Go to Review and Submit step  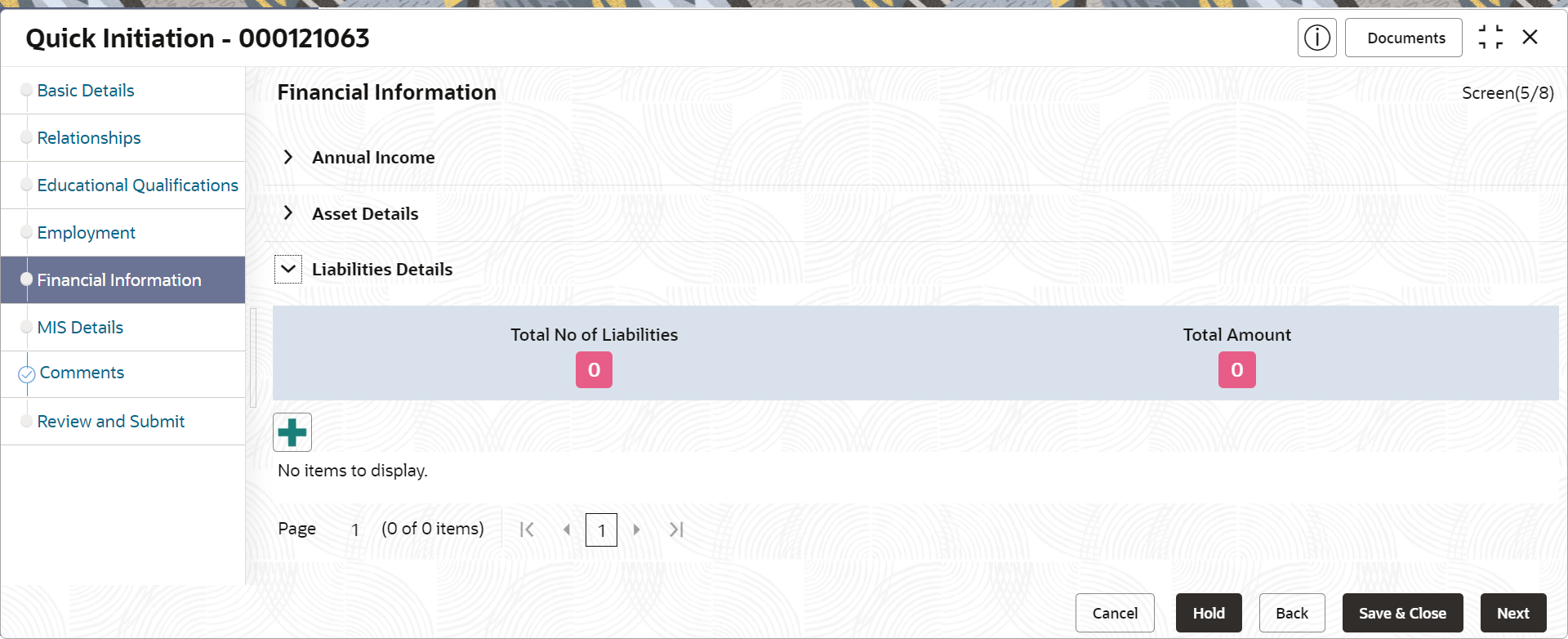111,422
